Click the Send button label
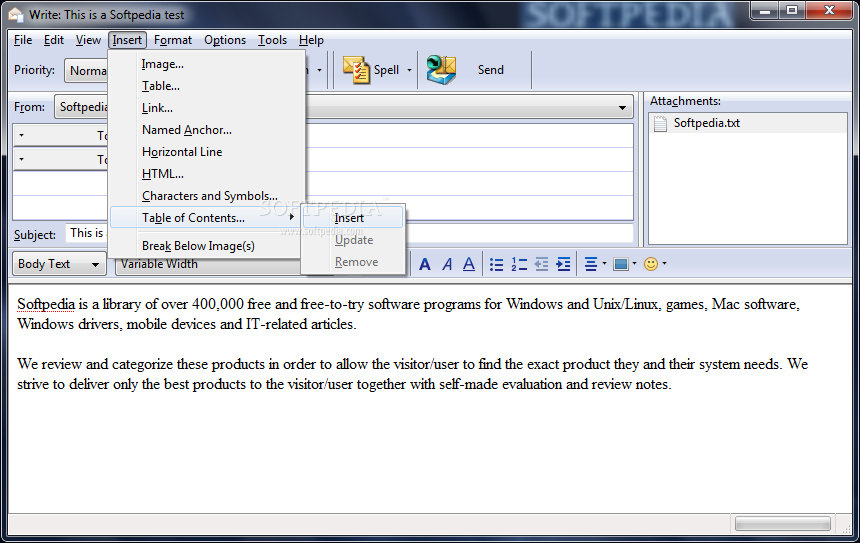The height and width of the screenshot is (543, 860). click(490, 70)
